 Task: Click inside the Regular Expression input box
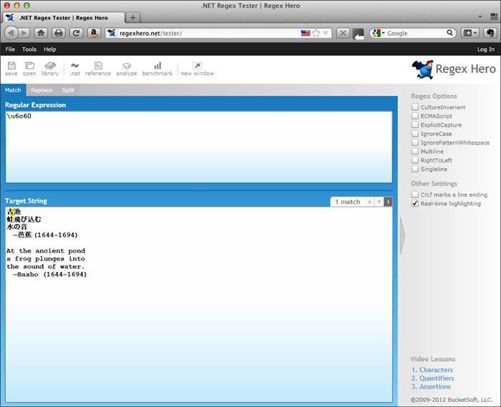click(199, 147)
